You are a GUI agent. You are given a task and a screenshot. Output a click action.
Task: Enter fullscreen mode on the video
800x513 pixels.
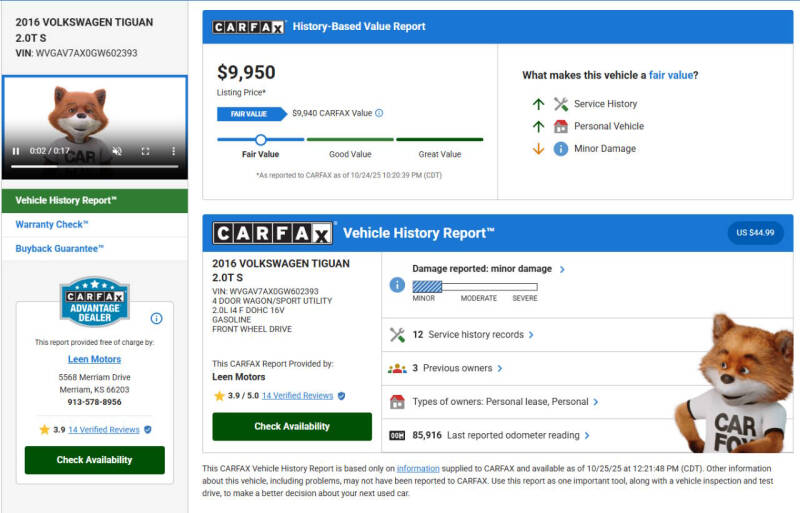(x=145, y=151)
